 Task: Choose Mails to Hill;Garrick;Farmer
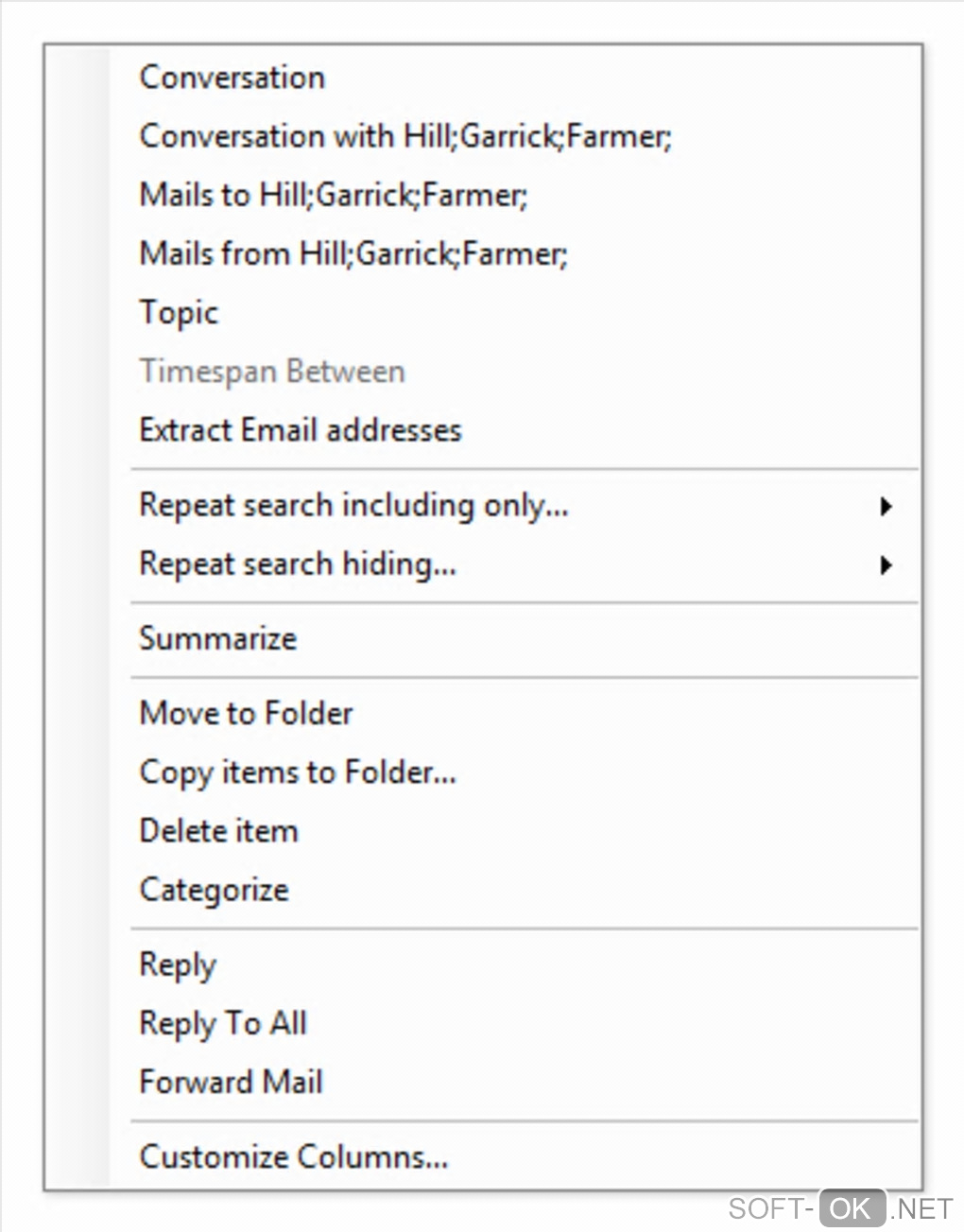pyautogui.click(x=334, y=195)
